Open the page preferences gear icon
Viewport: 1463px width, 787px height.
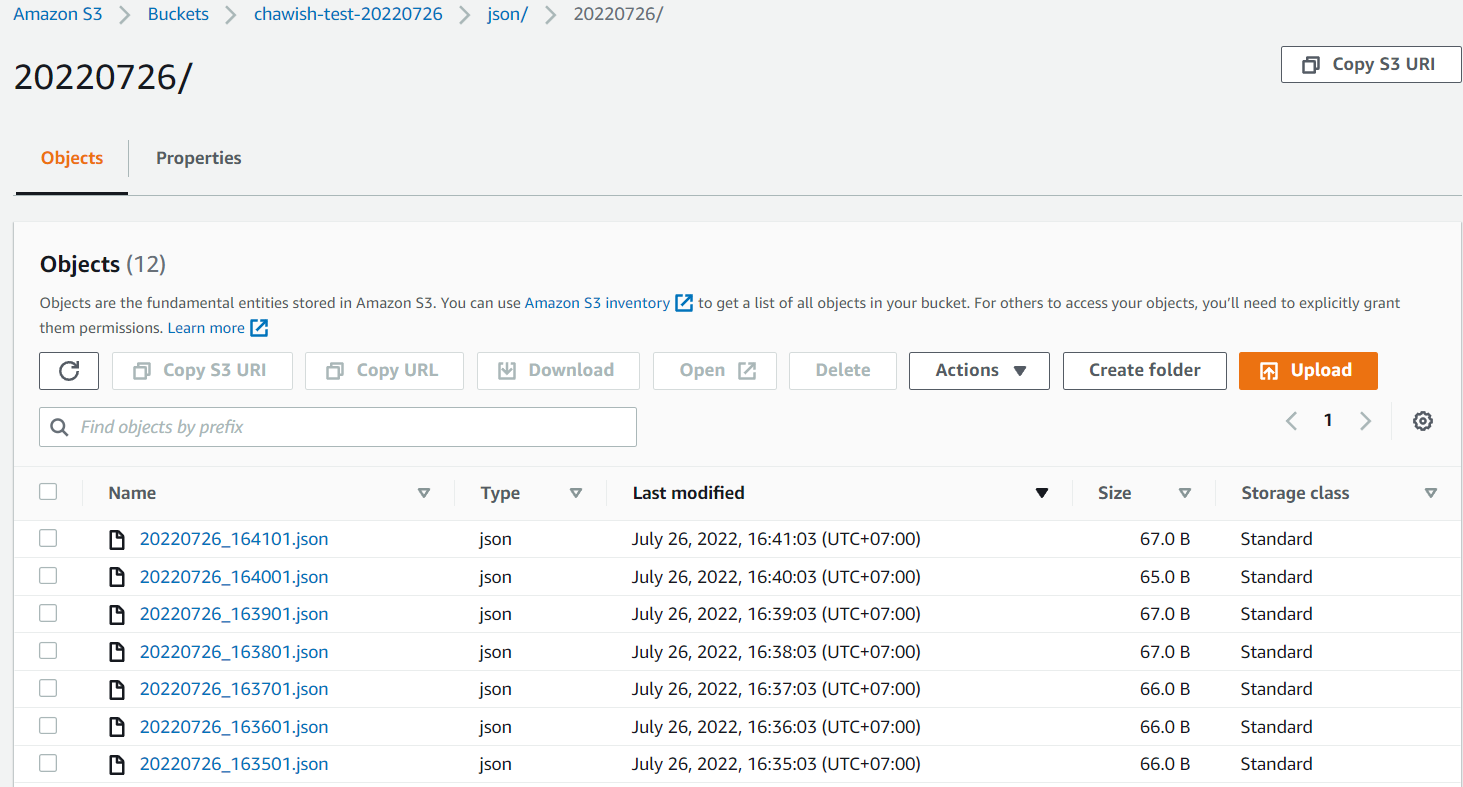(1422, 421)
